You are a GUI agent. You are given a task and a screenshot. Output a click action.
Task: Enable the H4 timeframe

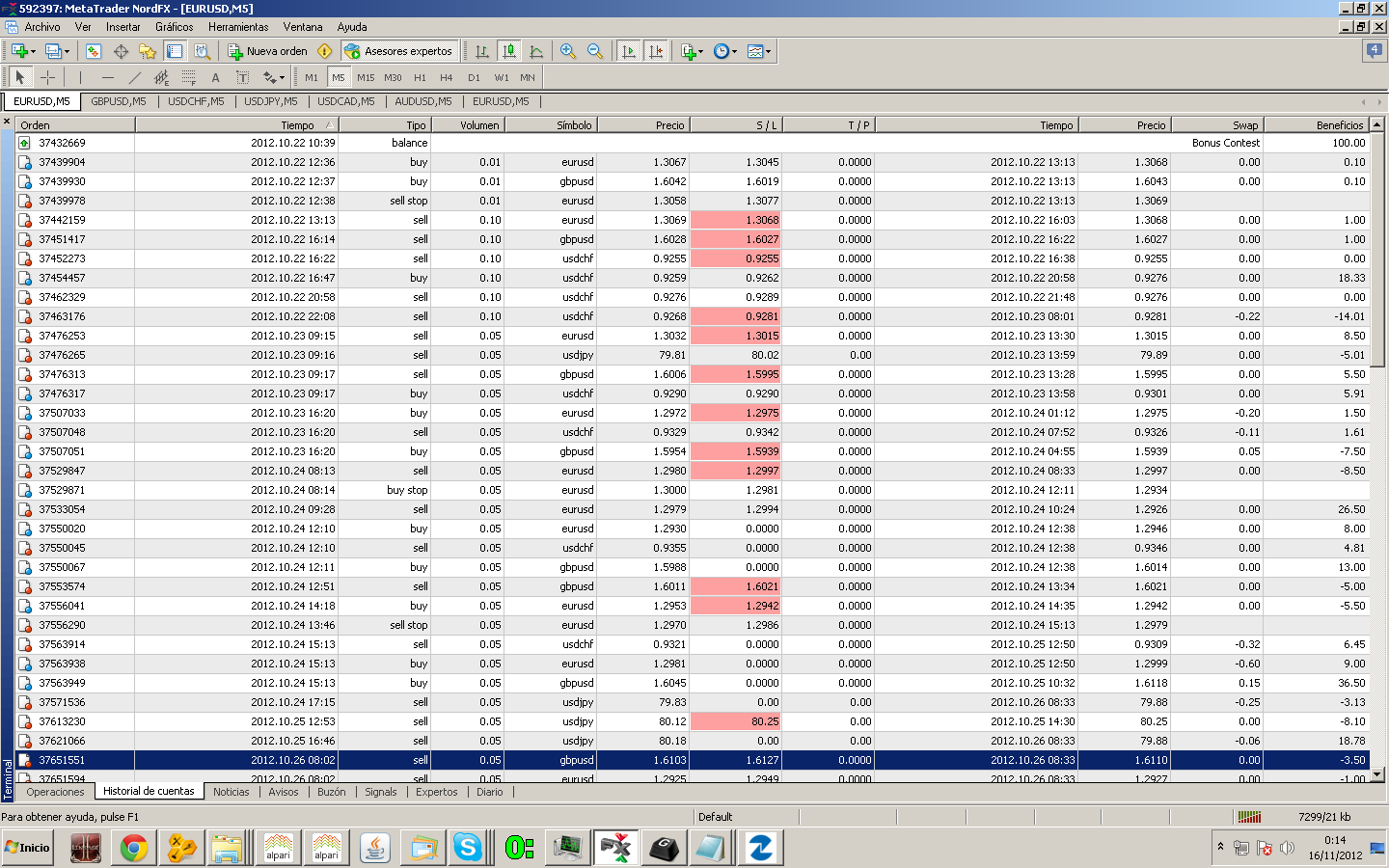446,77
